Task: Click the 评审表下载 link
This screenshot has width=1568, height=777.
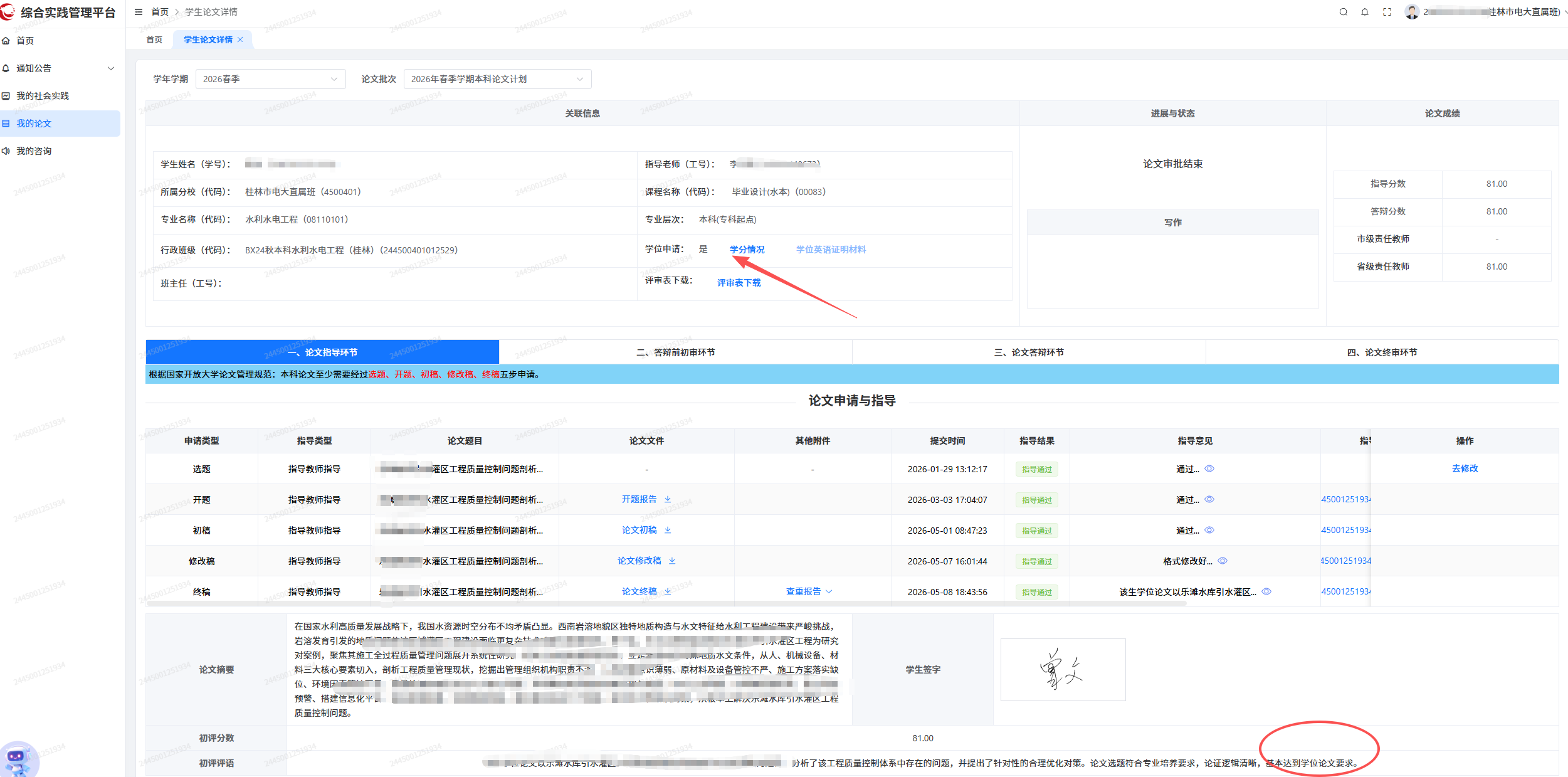Action: (x=739, y=283)
